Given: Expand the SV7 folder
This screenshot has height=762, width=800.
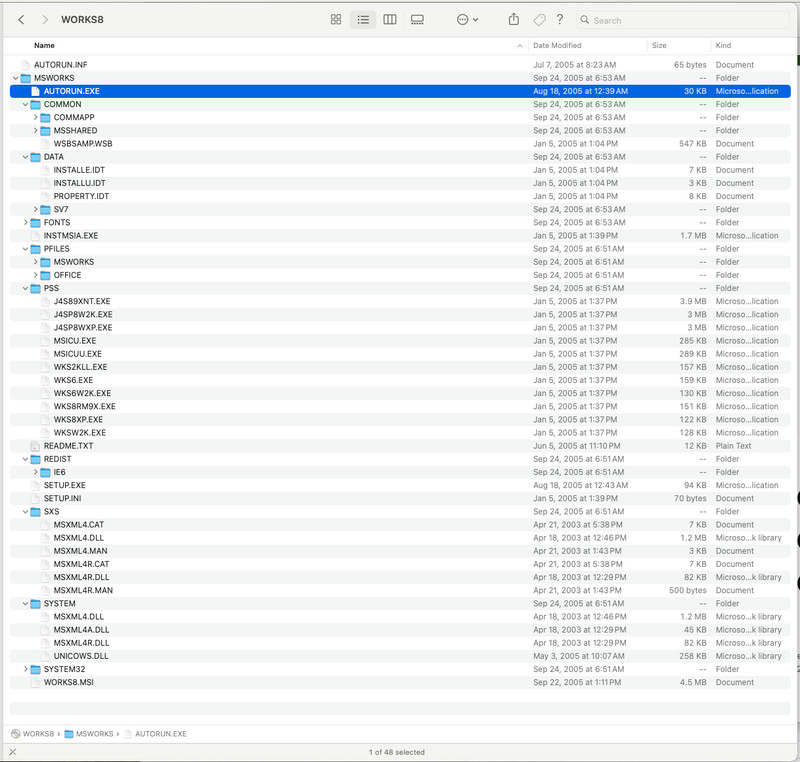Looking at the screenshot, I should point(35,210).
